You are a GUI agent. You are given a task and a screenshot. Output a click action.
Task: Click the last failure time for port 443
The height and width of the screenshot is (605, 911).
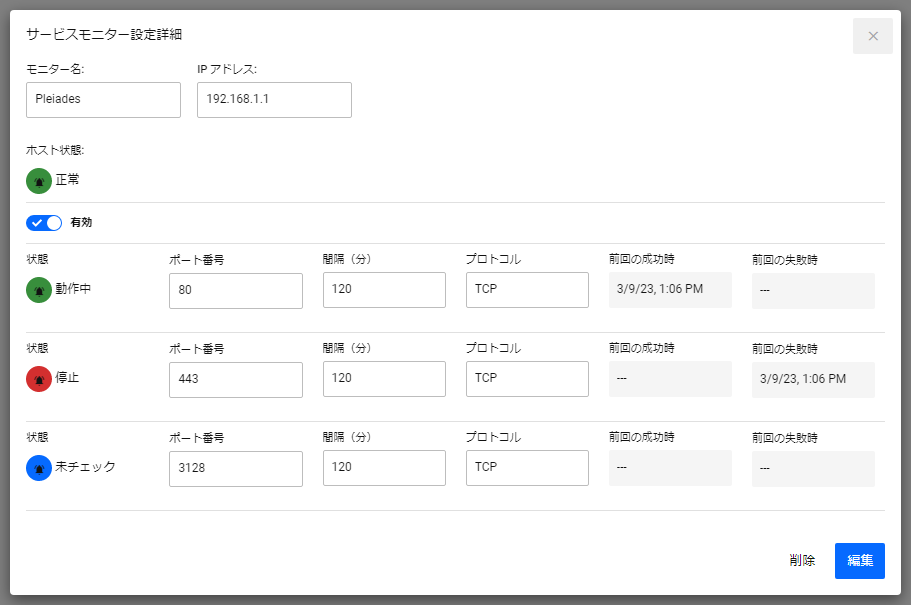[x=813, y=380]
